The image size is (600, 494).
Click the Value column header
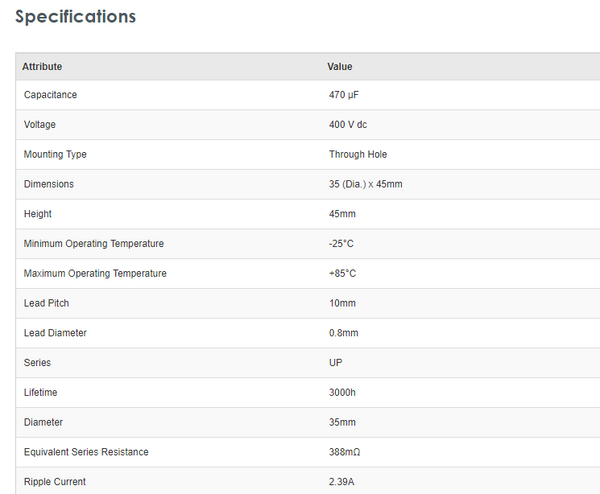340,67
